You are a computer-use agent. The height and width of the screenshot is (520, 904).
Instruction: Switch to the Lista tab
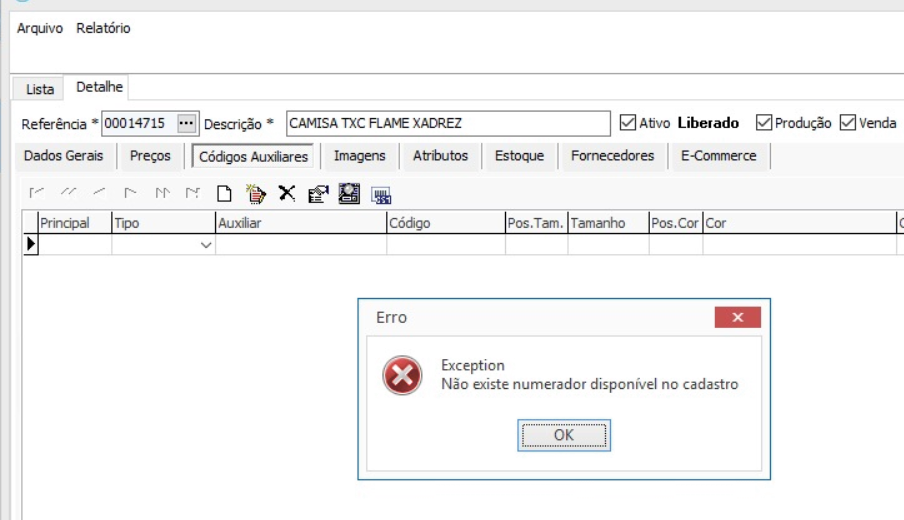click(x=40, y=89)
